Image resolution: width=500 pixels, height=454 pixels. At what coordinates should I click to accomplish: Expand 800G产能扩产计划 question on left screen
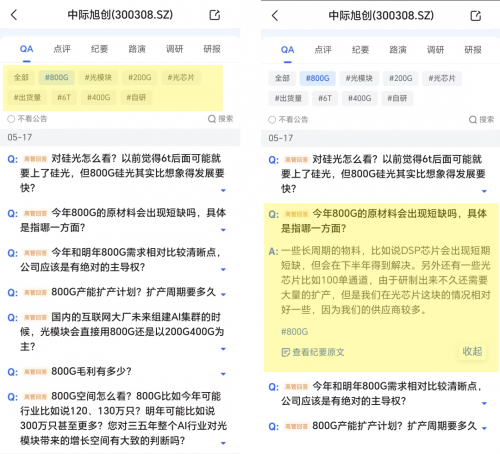click(223, 294)
